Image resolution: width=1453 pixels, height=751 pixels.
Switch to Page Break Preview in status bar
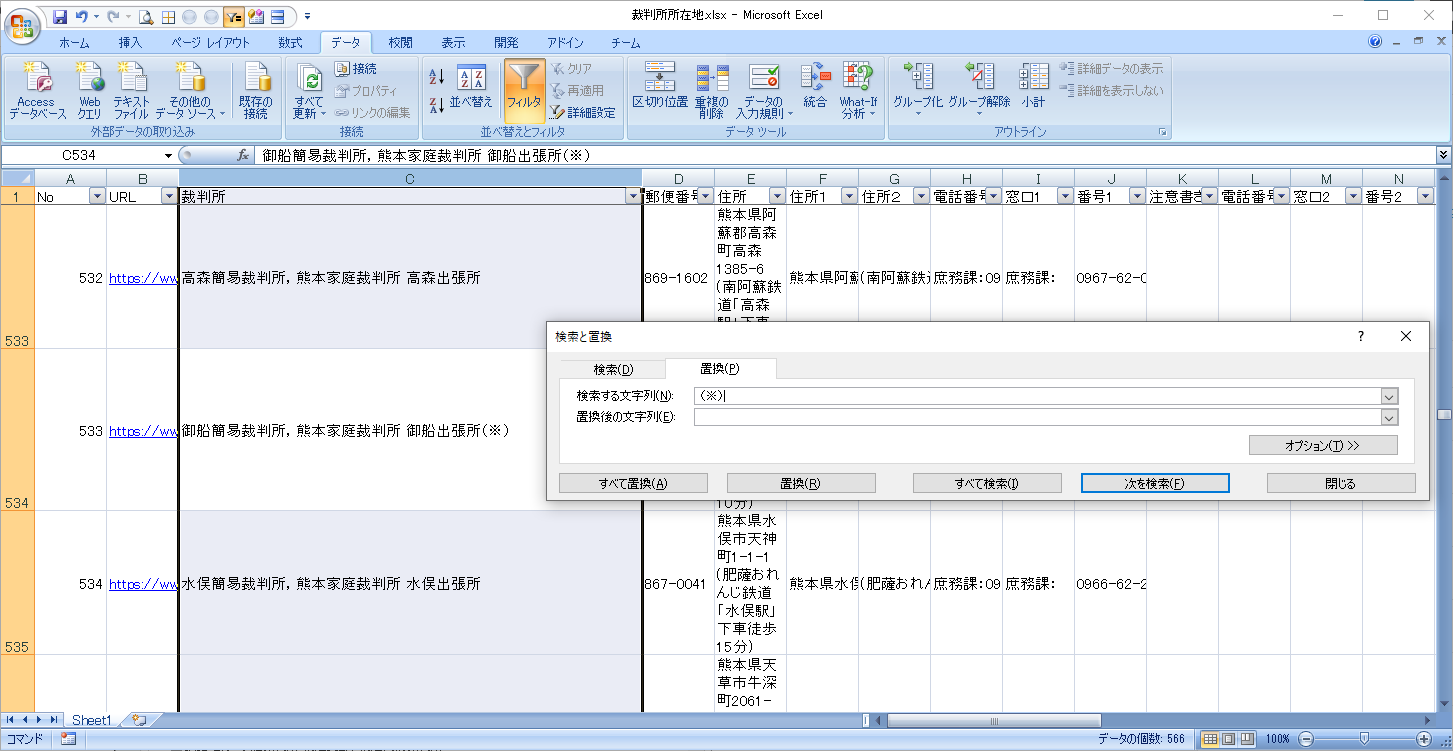(1246, 739)
